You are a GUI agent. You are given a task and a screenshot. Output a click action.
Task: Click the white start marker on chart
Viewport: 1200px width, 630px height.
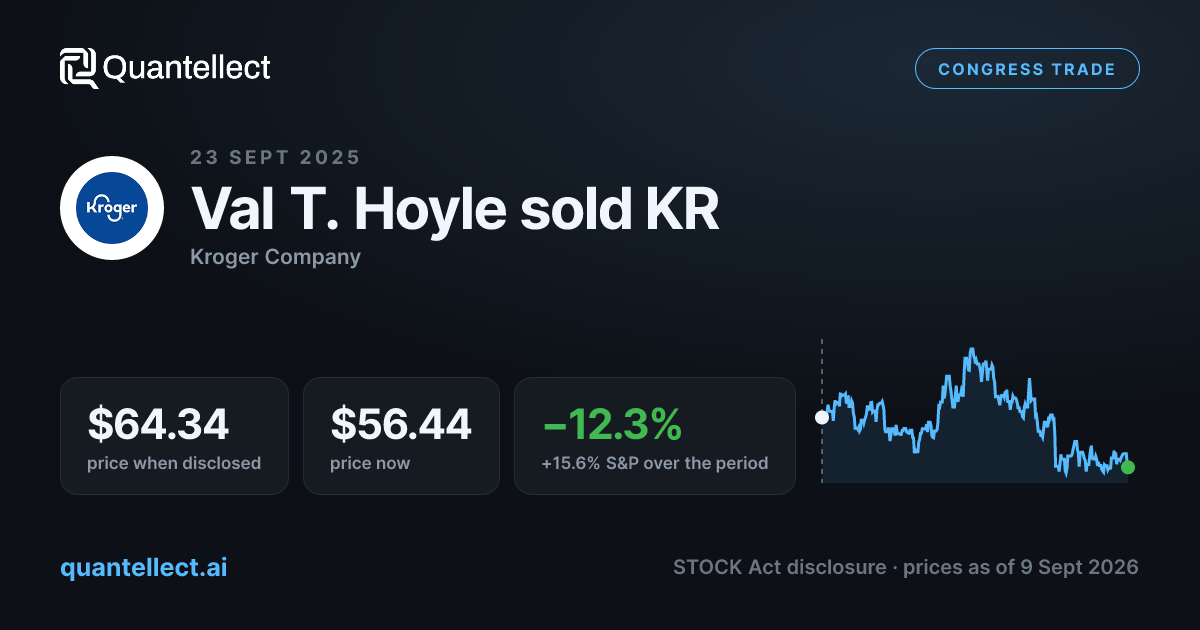coord(822,417)
